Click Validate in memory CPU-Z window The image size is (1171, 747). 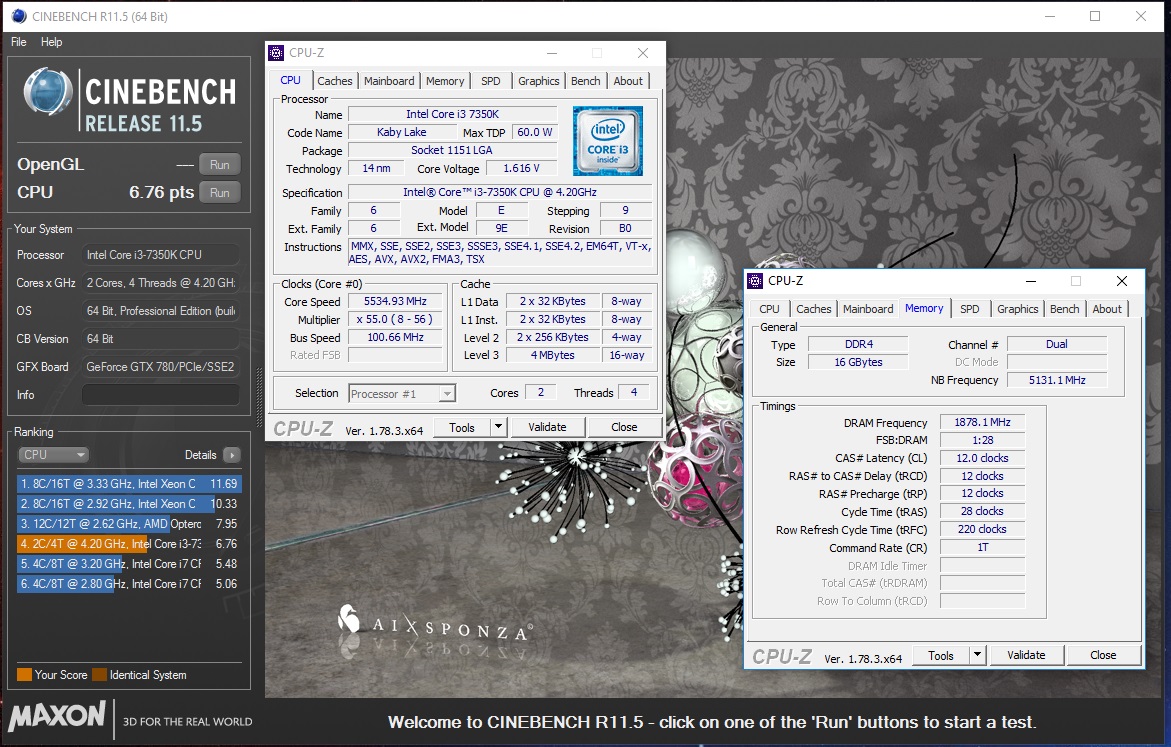point(1026,655)
